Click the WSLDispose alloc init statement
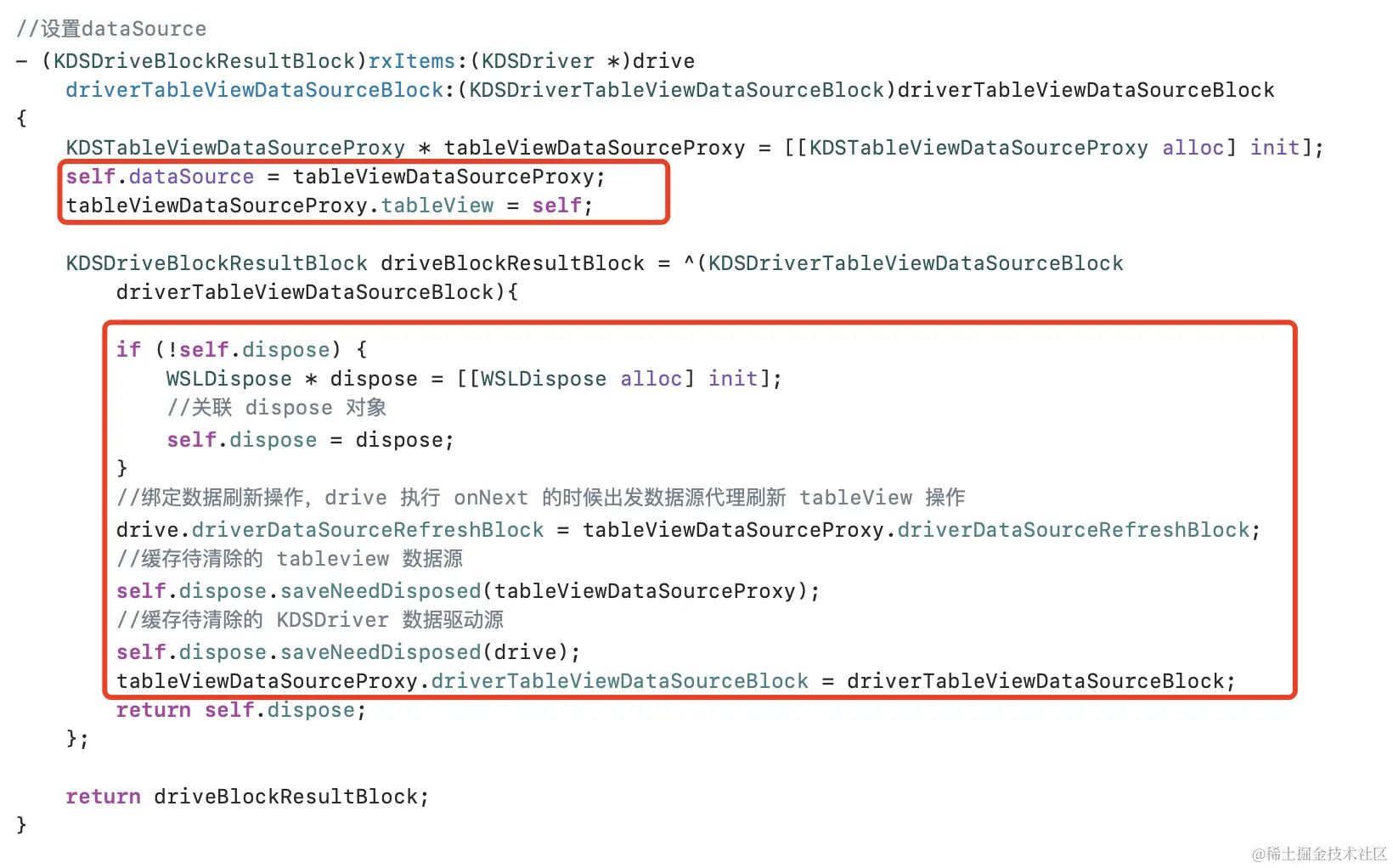Image resolution: width=1393 pixels, height=868 pixels. [x=474, y=379]
